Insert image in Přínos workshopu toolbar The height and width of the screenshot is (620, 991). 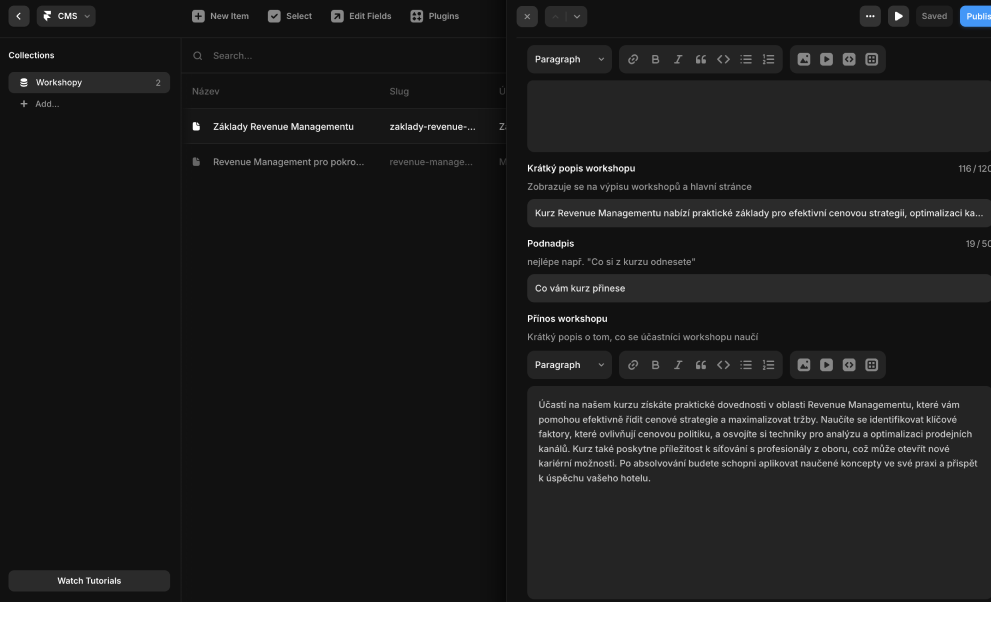click(x=804, y=365)
